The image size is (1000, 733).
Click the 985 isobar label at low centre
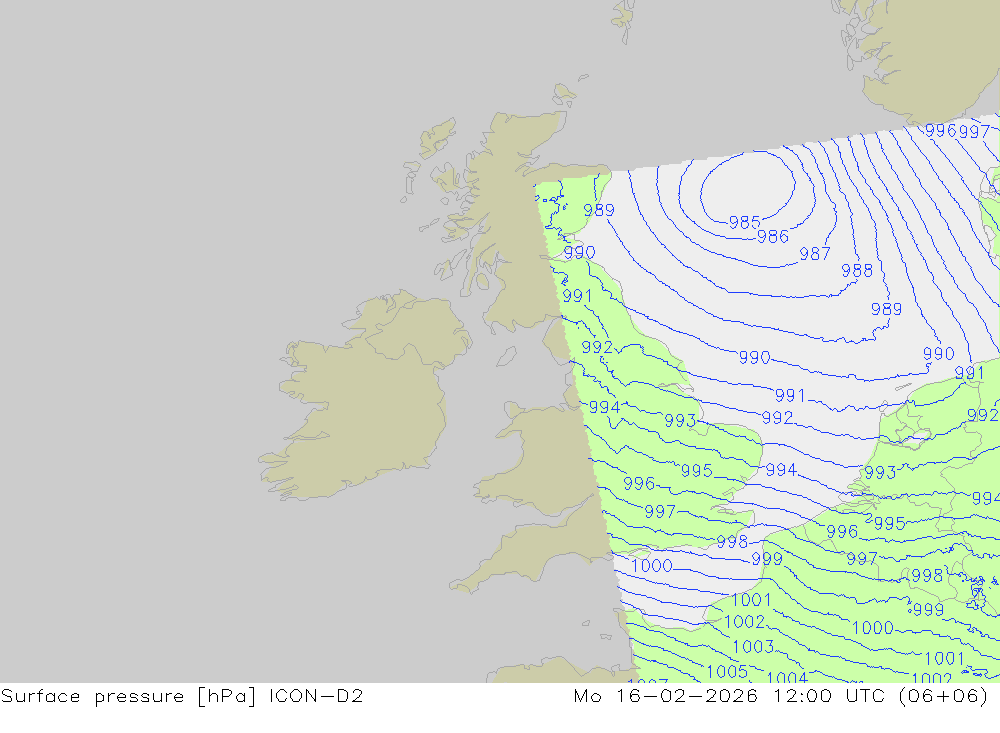tap(744, 222)
